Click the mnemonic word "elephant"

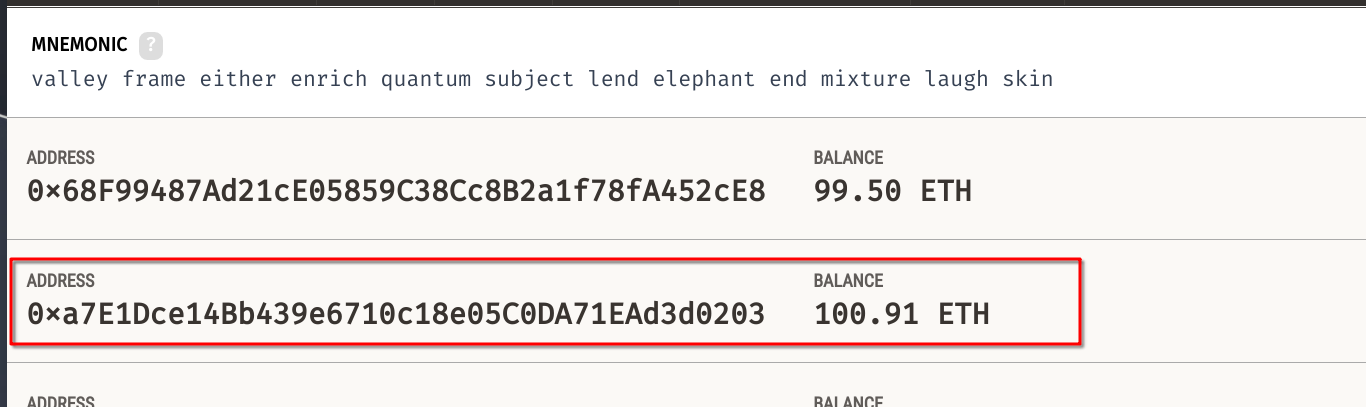tap(704, 79)
